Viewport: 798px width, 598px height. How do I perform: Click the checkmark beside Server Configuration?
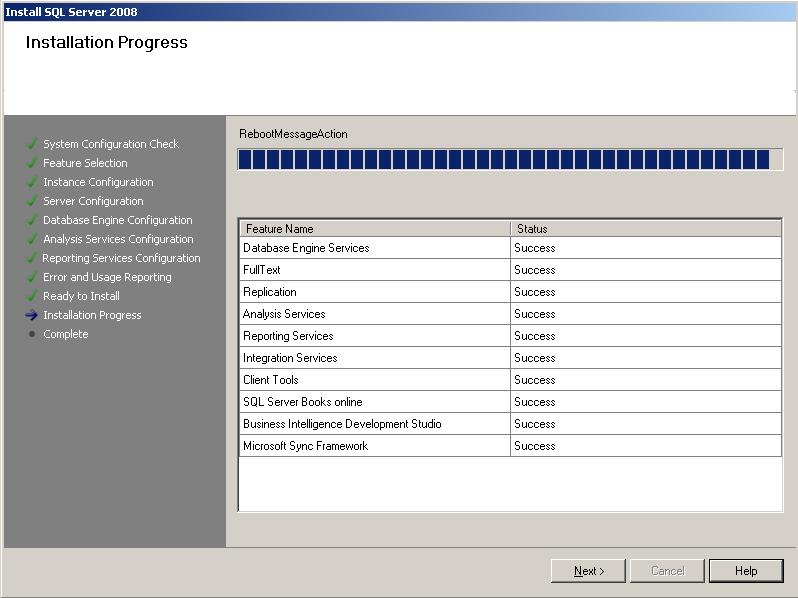tap(32, 201)
